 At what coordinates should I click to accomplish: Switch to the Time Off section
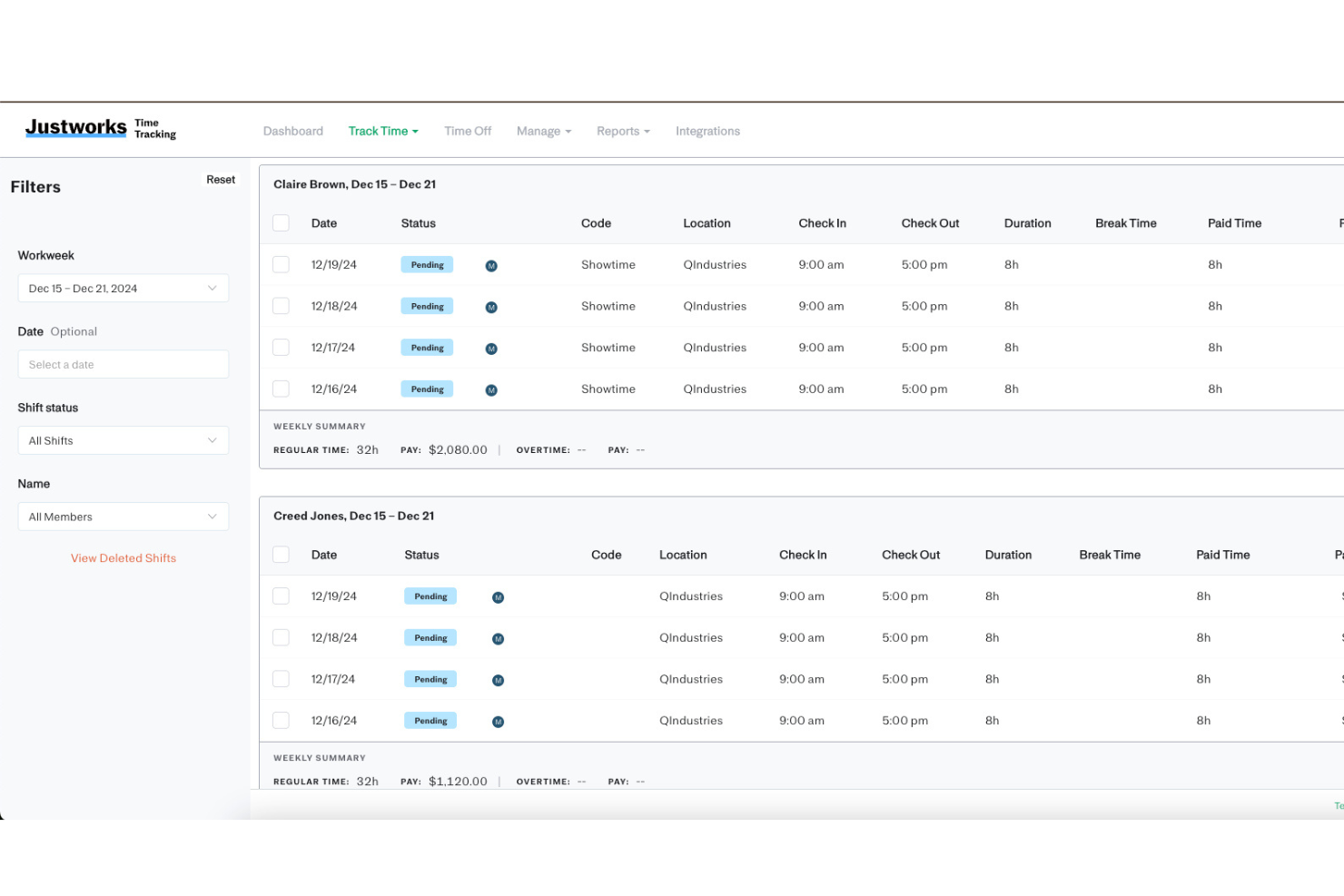468,131
